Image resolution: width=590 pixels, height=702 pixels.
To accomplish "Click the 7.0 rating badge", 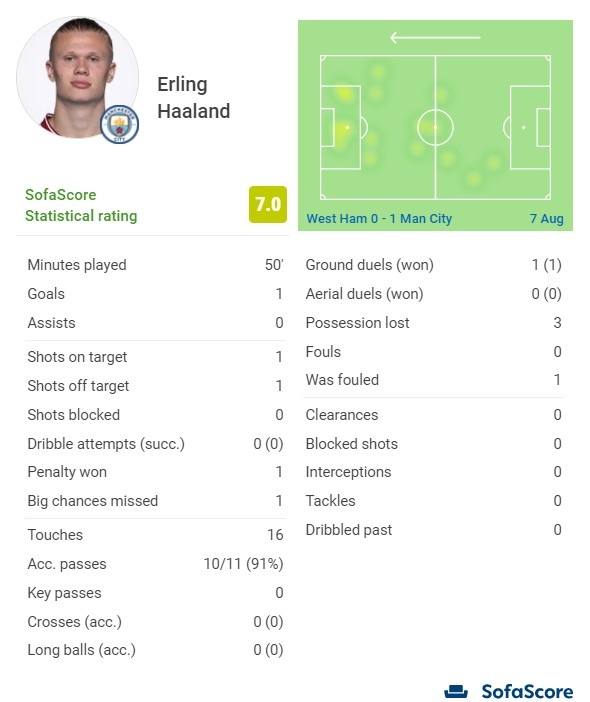I will tap(268, 204).
